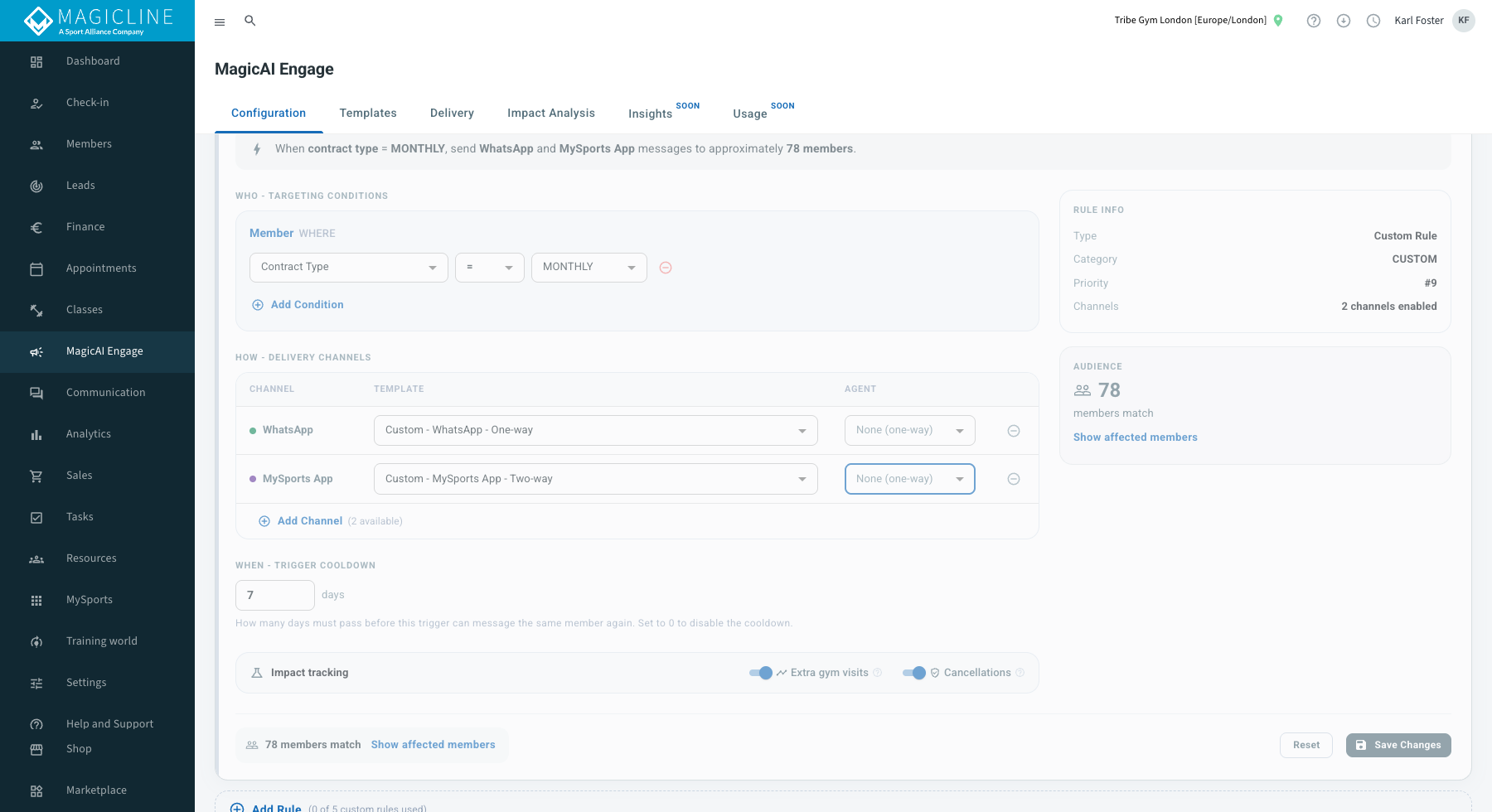Image resolution: width=1492 pixels, height=812 pixels.
Task: Open the equals operator dropdown
Action: [490, 267]
